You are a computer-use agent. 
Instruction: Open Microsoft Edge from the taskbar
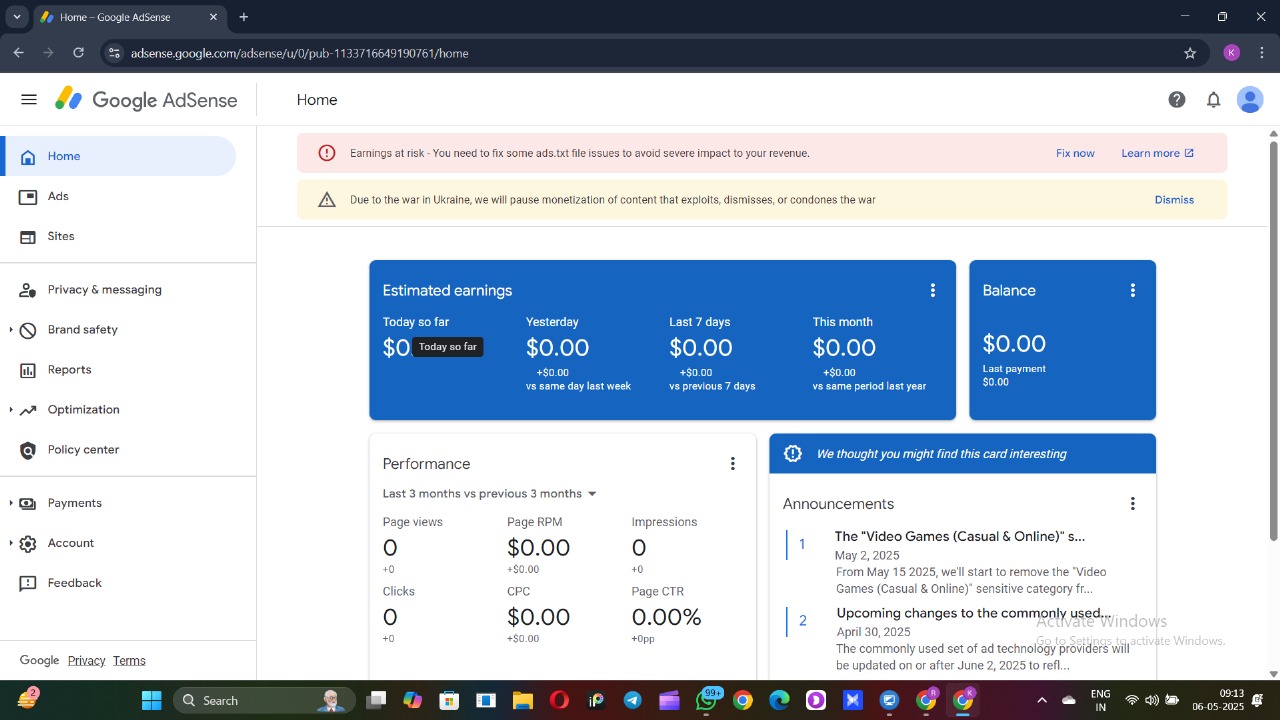(779, 700)
